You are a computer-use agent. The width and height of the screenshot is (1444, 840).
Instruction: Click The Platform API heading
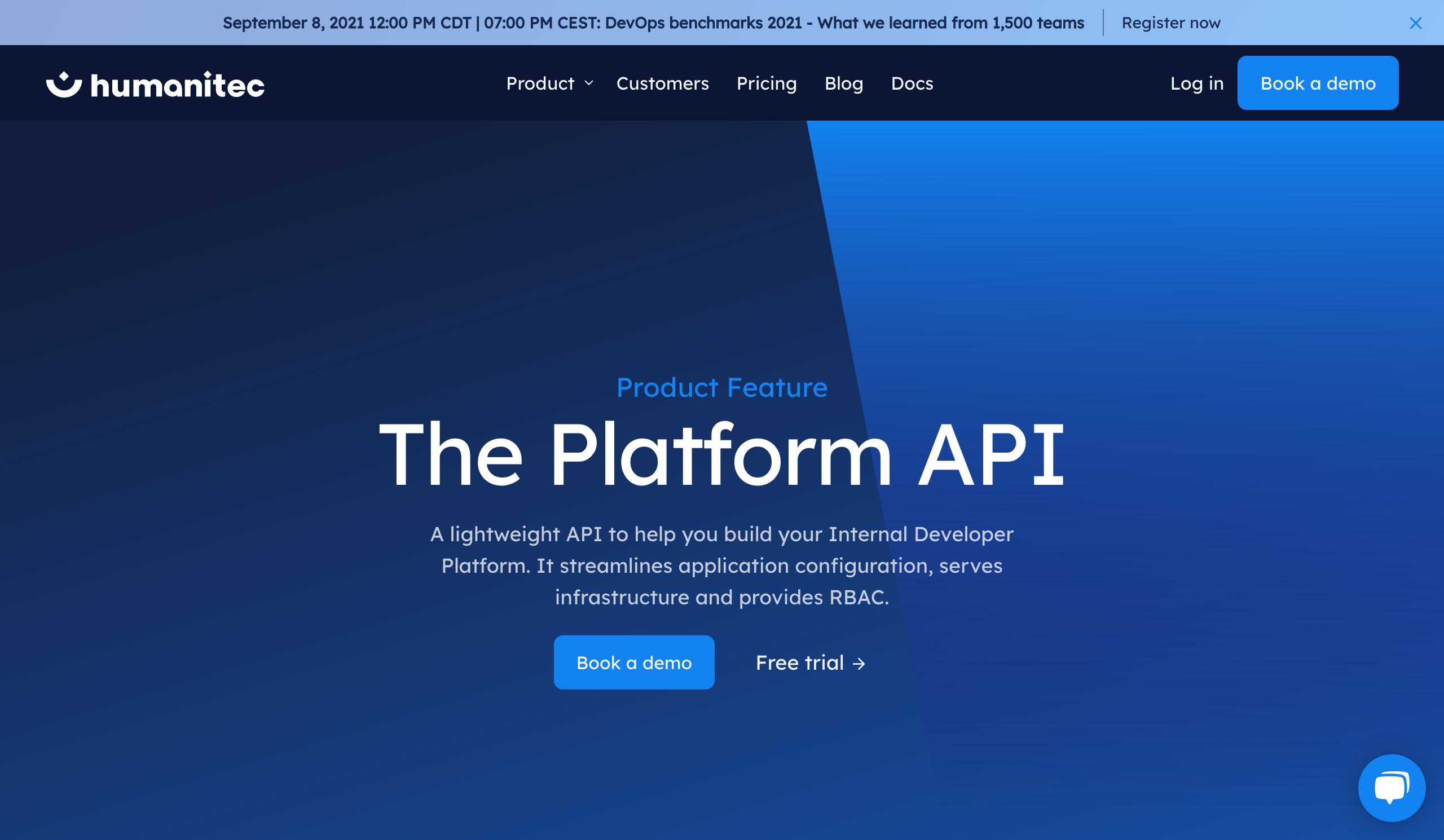pyautogui.click(x=721, y=454)
